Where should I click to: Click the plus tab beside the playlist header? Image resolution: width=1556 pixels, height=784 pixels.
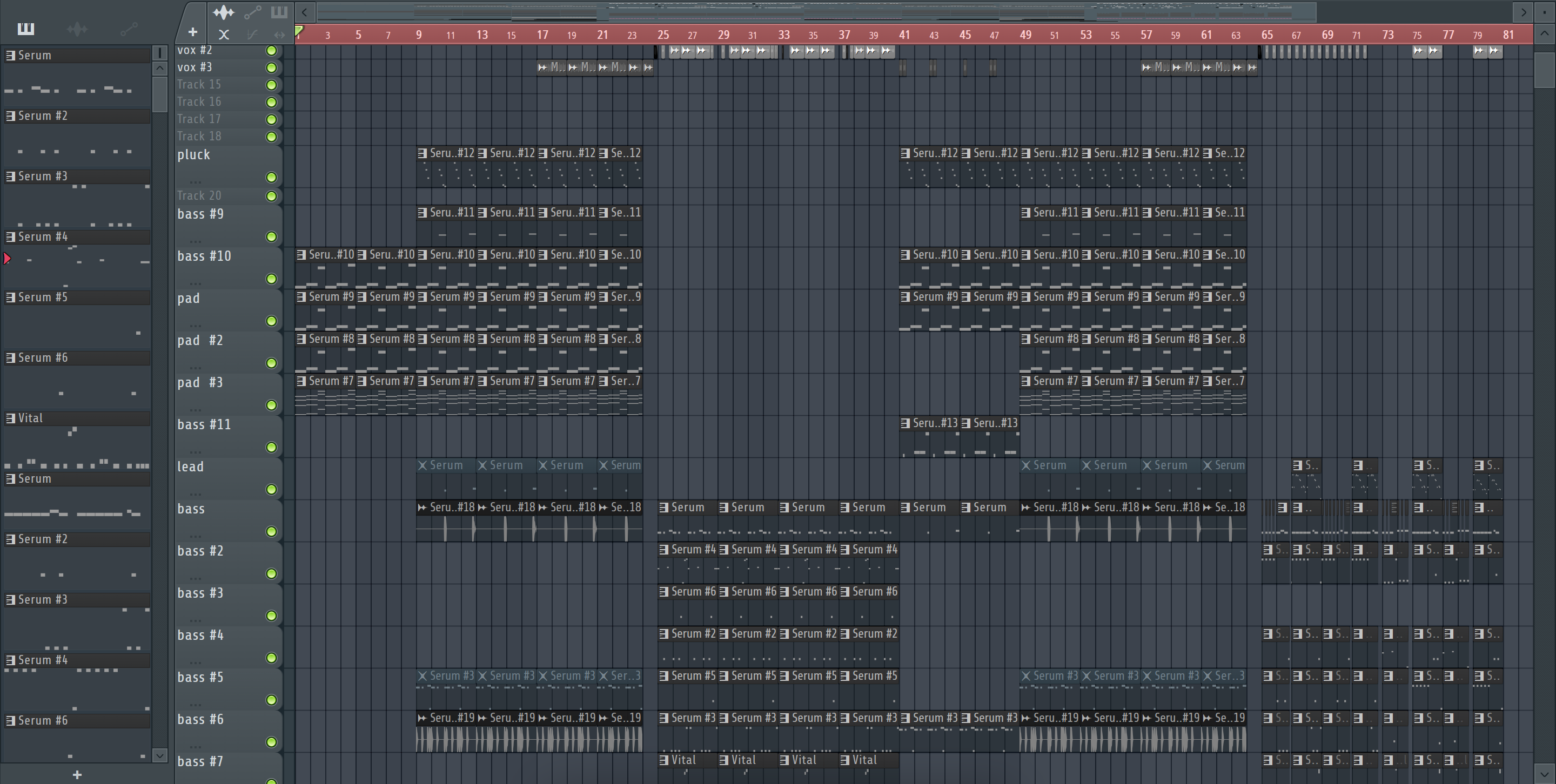(193, 31)
